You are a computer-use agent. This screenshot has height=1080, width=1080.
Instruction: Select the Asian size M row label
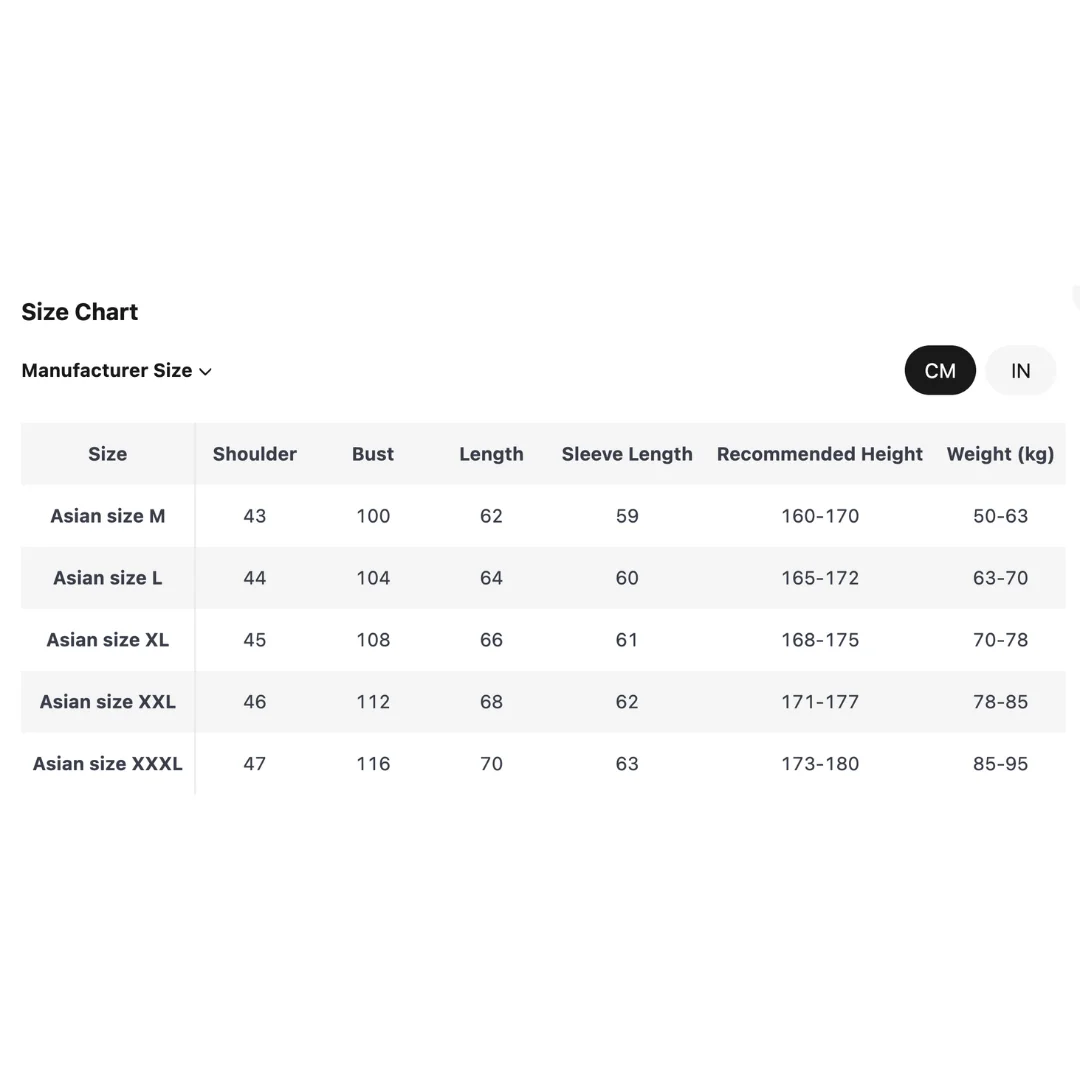(108, 516)
